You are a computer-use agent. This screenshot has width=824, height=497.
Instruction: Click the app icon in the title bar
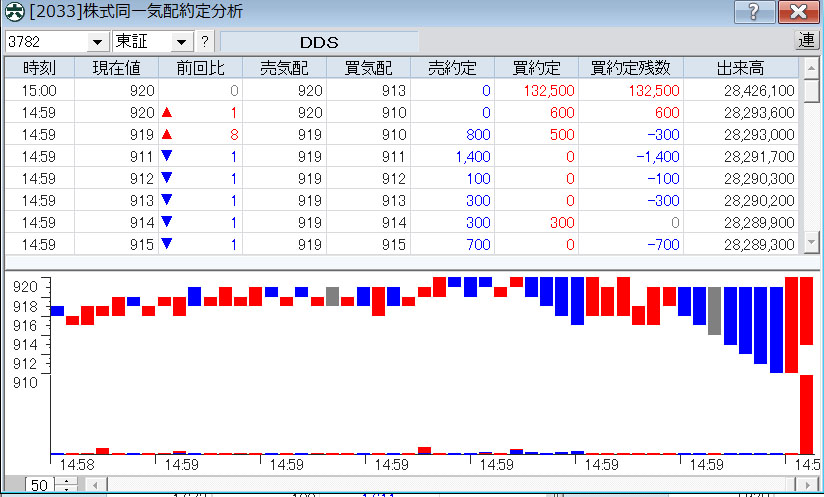coord(14,12)
